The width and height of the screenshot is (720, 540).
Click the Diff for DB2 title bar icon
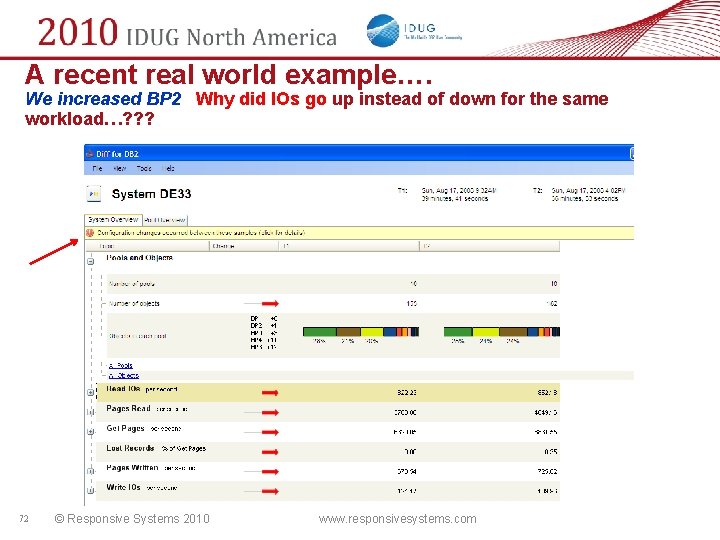(90, 154)
